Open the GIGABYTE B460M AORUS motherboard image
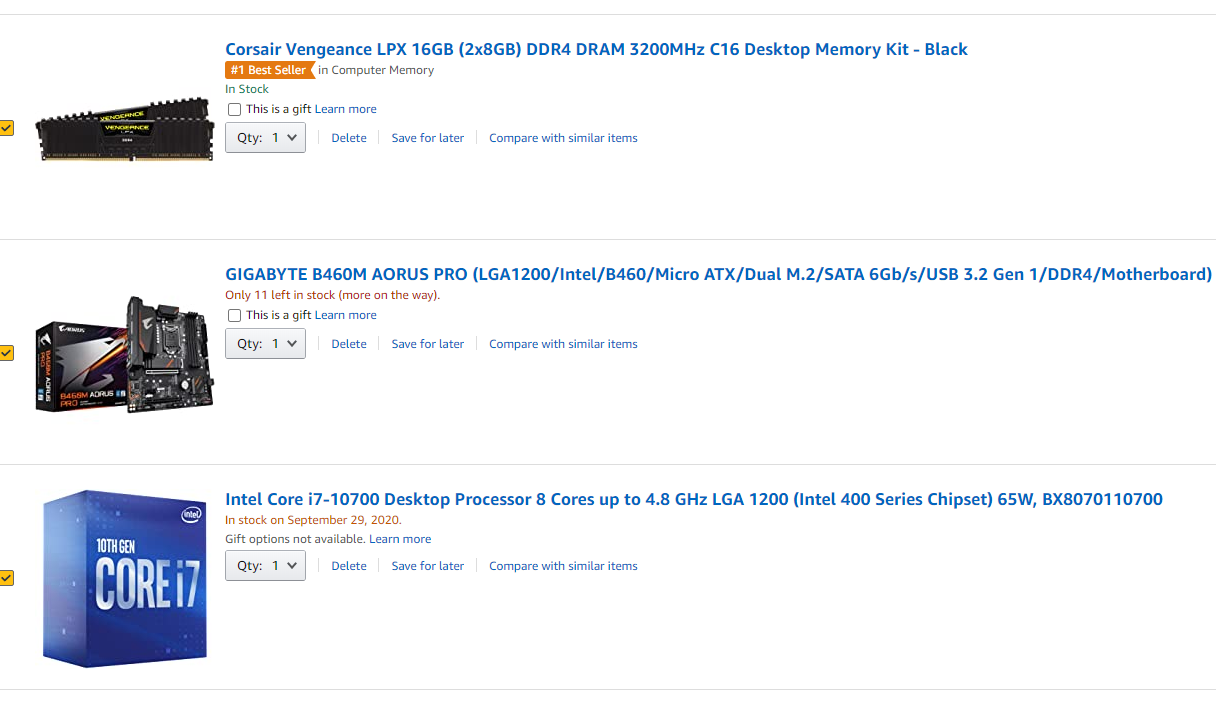Screen dimensions: 1216x718 [124, 354]
